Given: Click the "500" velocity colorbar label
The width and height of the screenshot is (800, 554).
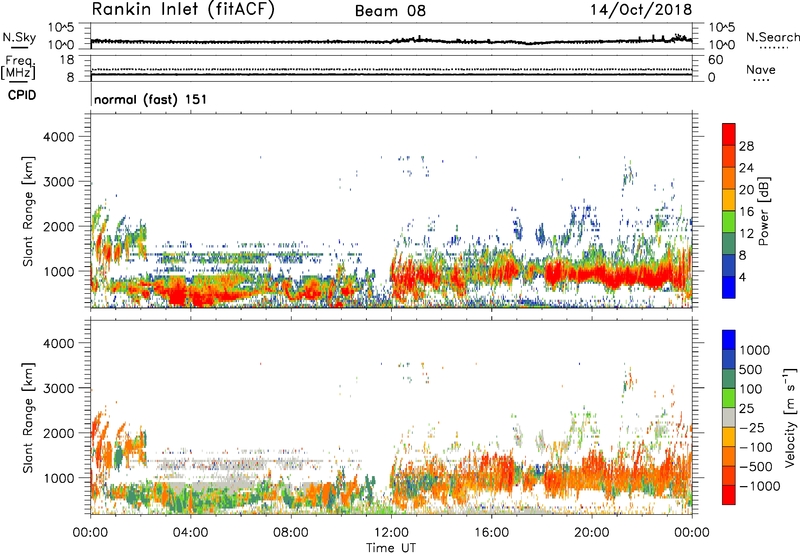Looking at the screenshot, I should (751, 370).
